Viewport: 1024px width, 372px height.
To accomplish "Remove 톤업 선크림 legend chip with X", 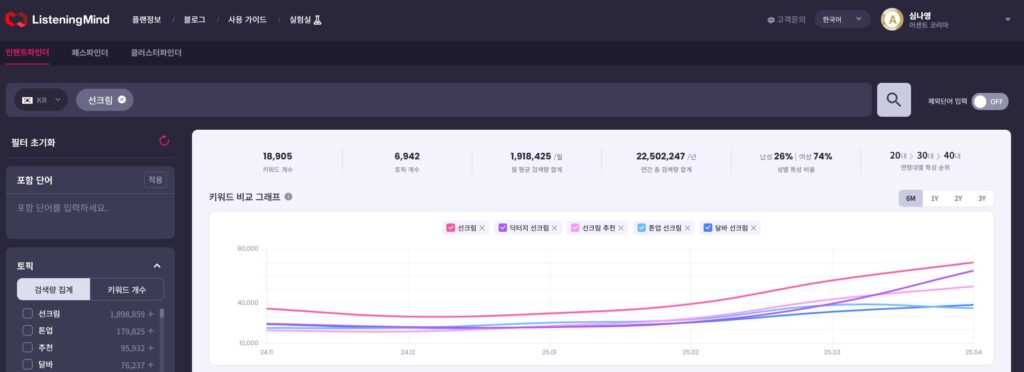I will click(687, 228).
